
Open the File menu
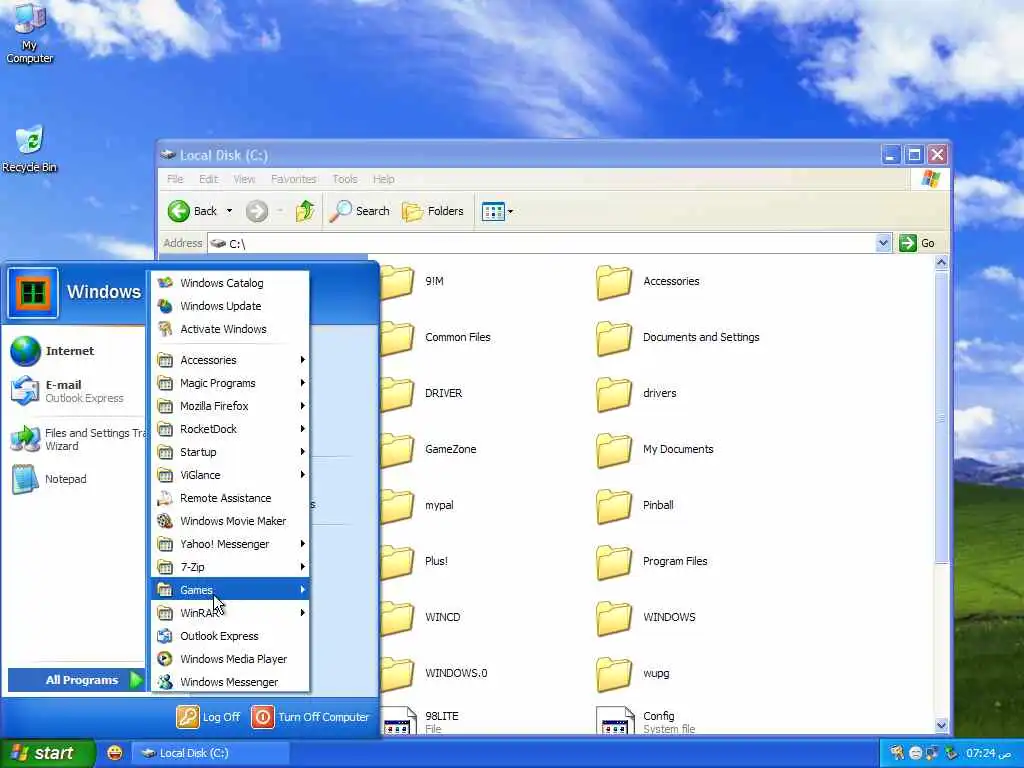tap(175, 179)
